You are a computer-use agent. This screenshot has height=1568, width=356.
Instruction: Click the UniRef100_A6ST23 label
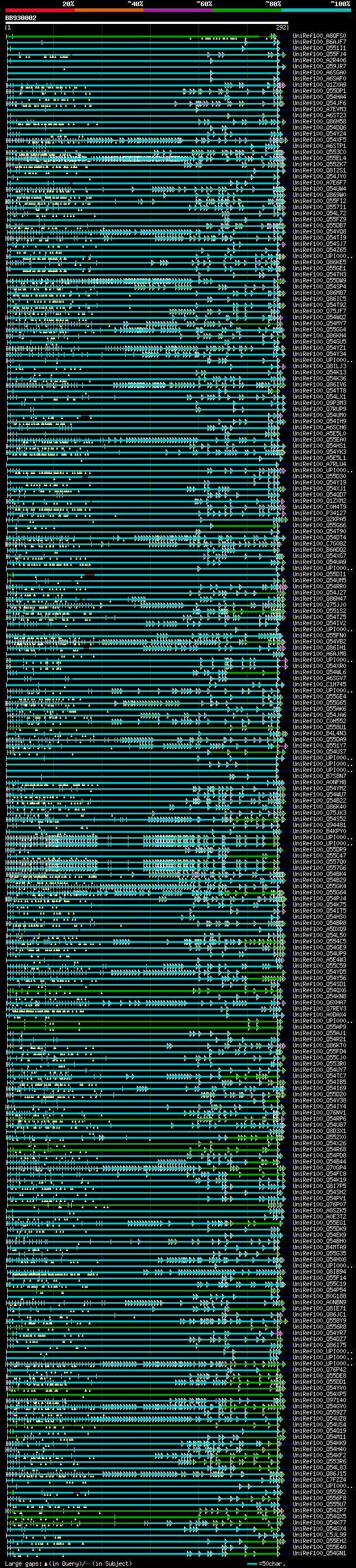coord(319,115)
